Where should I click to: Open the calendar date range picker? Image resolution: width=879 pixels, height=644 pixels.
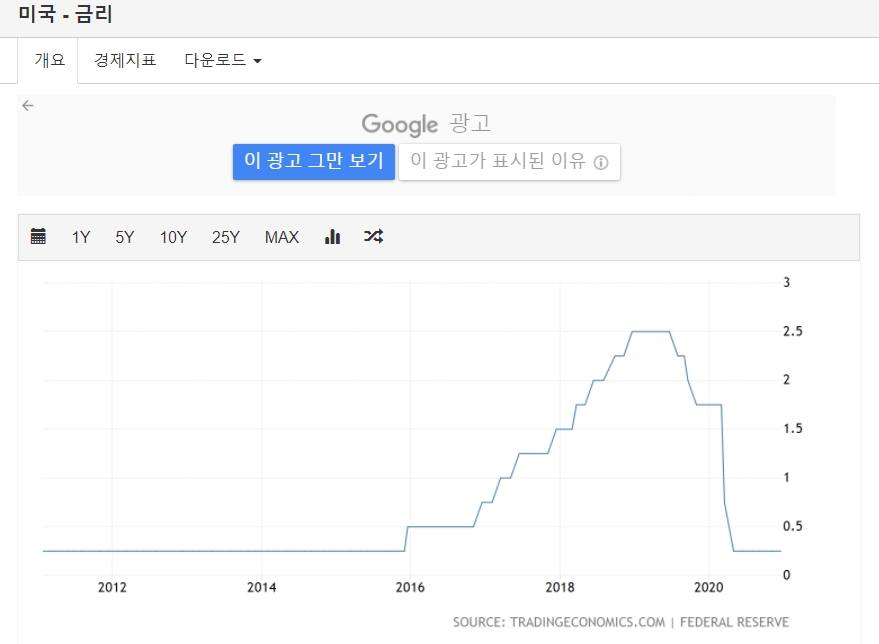(x=38, y=237)
